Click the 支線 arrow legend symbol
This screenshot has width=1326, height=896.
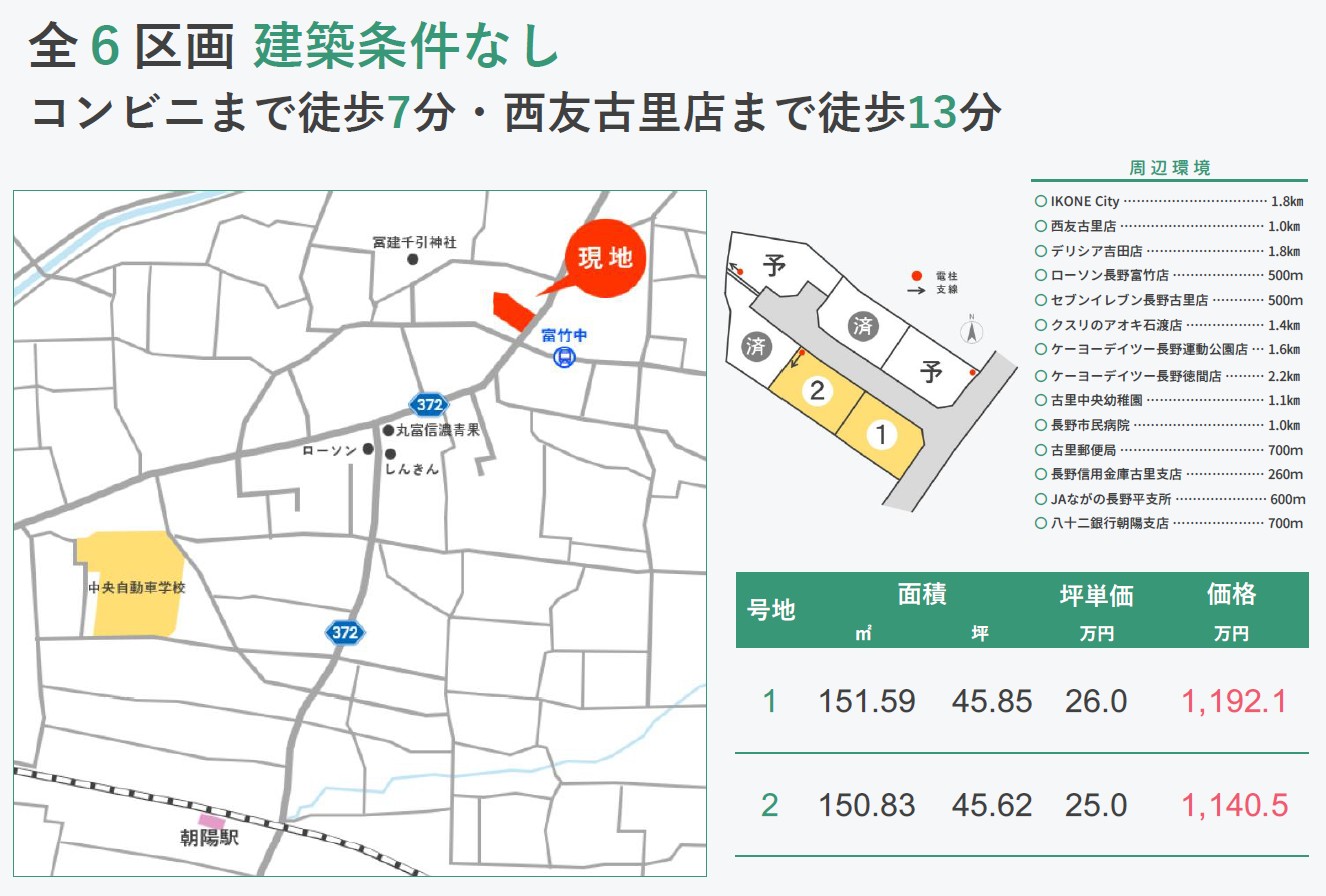(915, 290)
